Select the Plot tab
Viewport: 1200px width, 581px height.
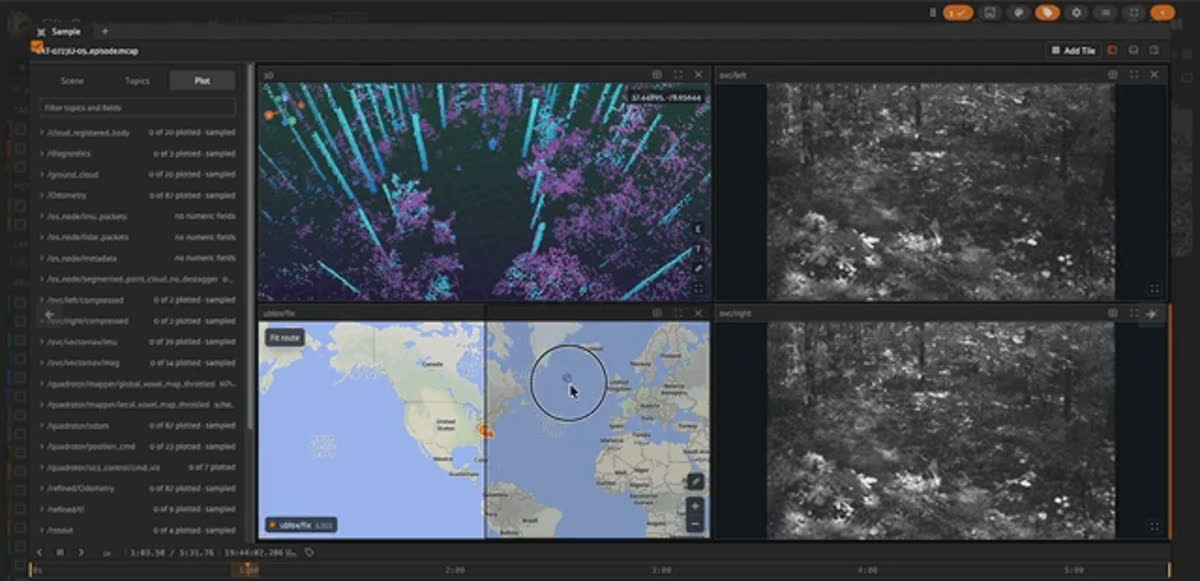tap(203, 81)
